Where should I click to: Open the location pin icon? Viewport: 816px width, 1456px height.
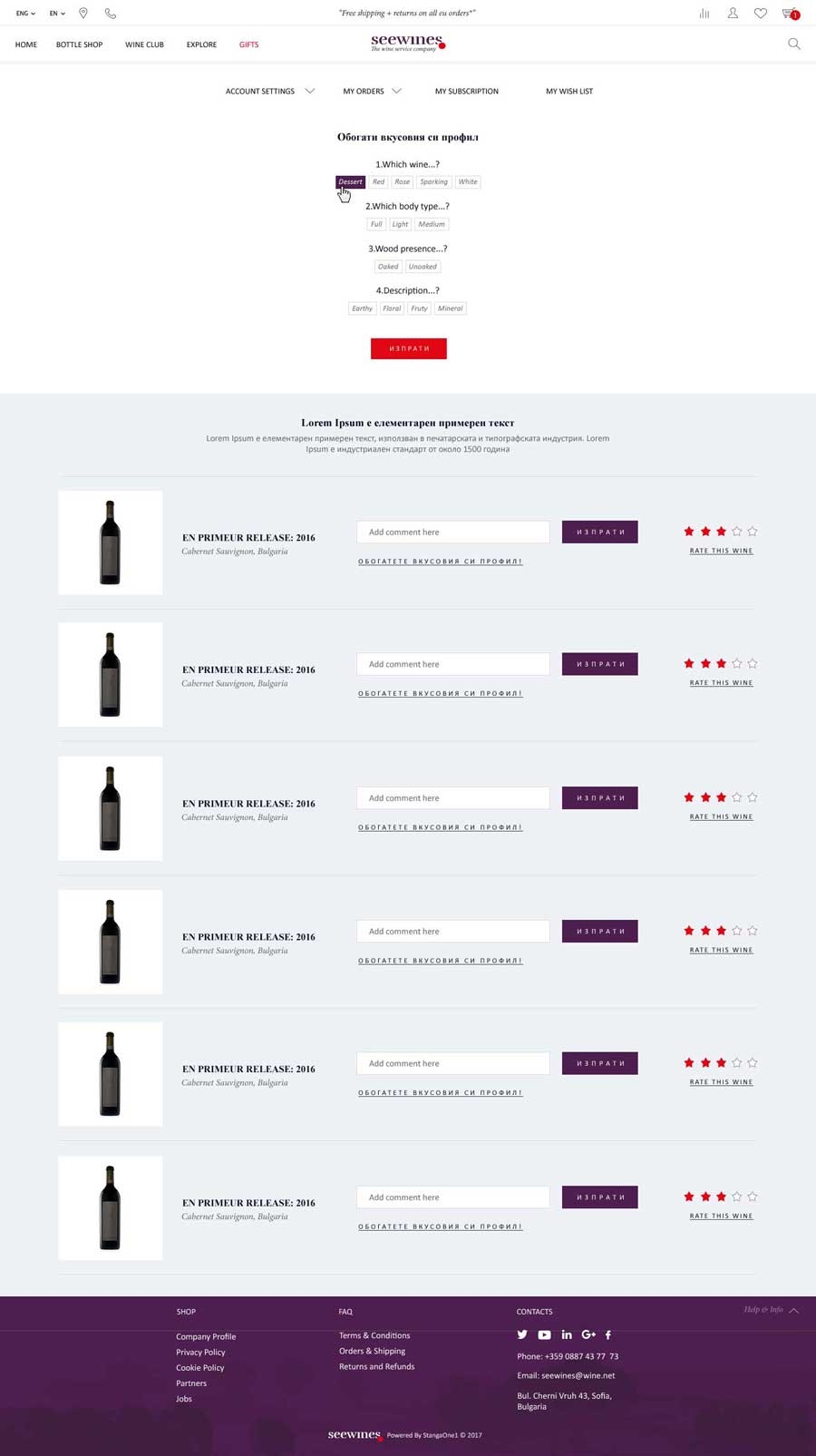coord(83,14)
